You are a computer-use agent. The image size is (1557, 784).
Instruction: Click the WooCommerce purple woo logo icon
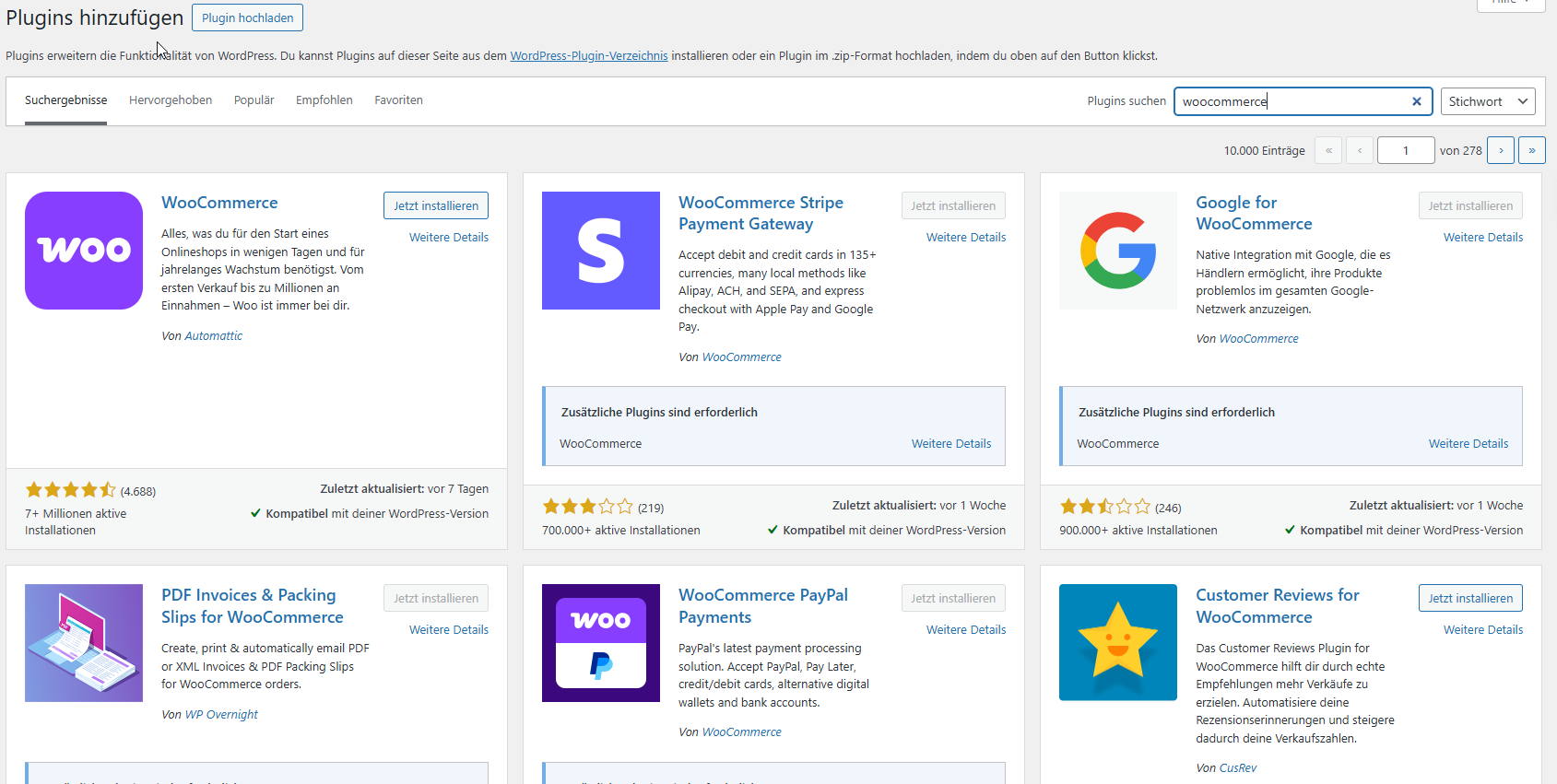click(84, 251)
